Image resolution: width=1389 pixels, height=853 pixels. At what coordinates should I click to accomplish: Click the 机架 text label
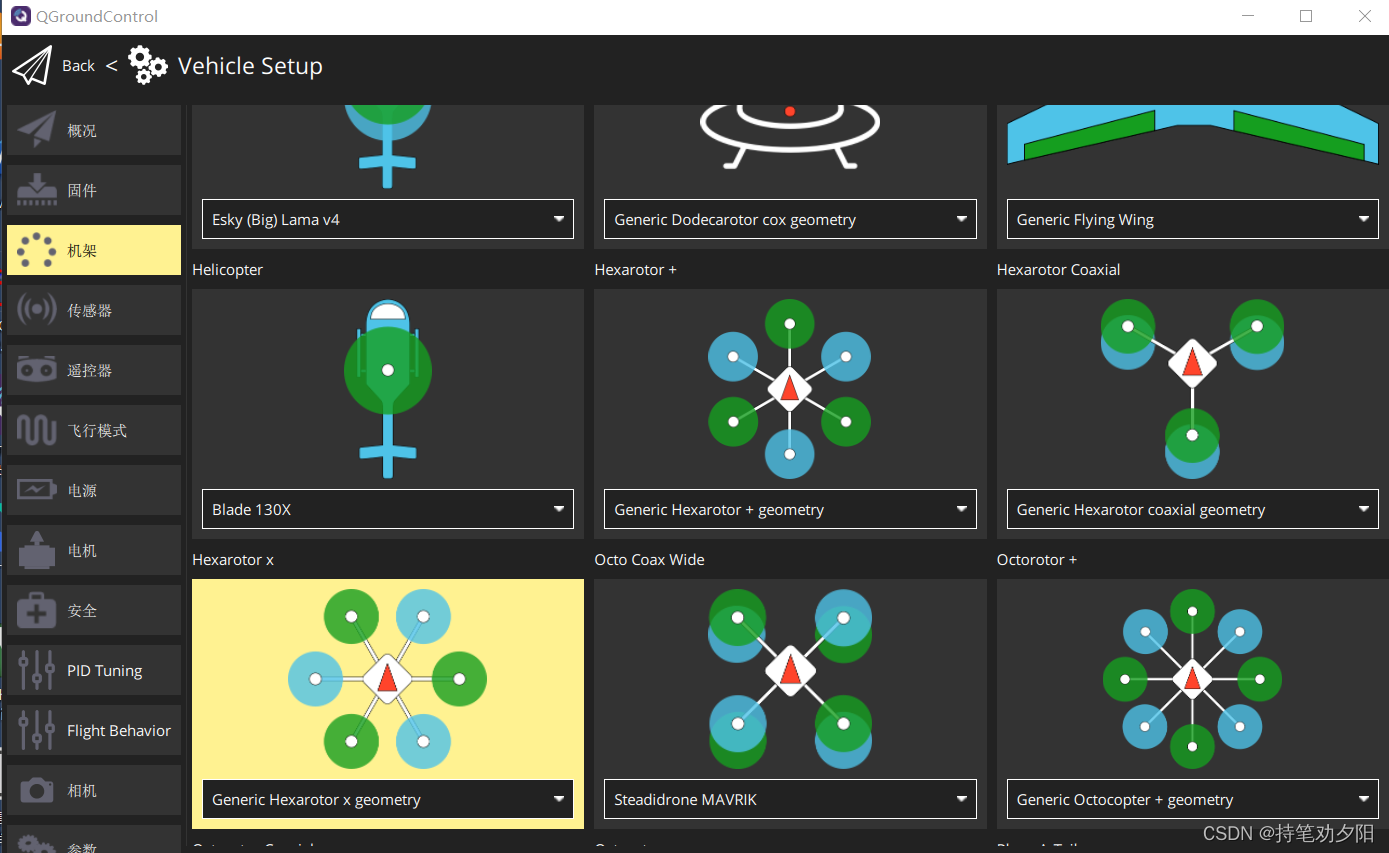82,251
